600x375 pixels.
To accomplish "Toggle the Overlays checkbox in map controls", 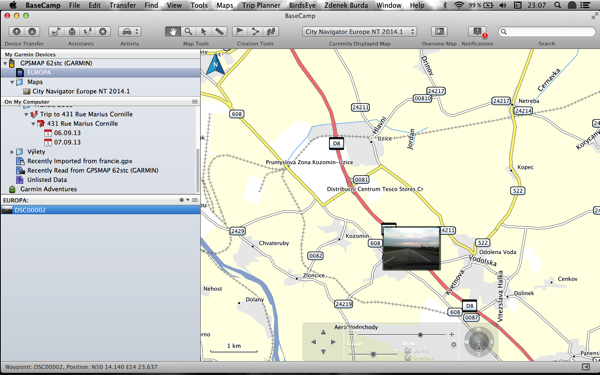I will [x=408, y=357].
